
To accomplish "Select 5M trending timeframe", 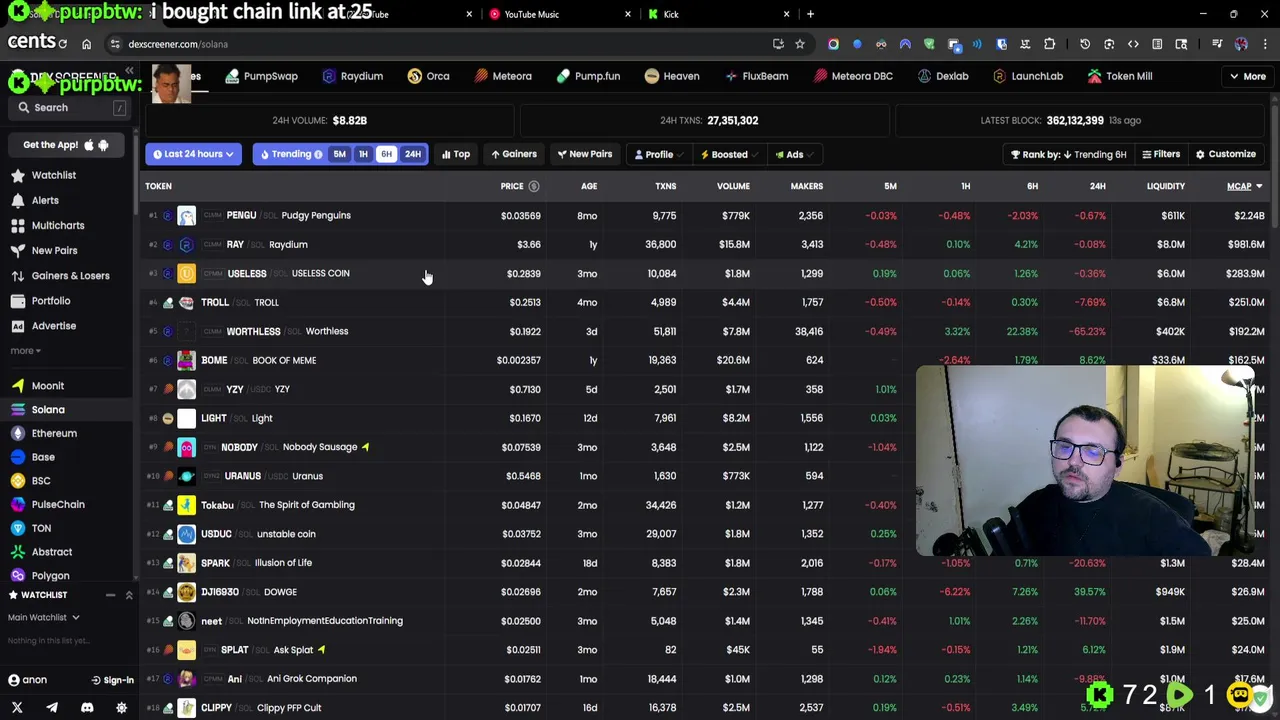I will click(339, 154).
